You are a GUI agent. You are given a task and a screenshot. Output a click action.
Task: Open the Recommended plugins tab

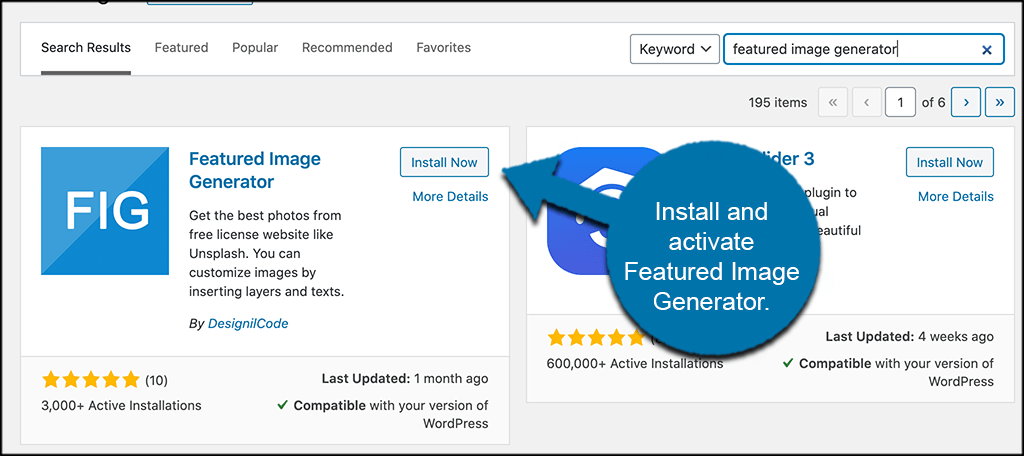(x=347, y=48)
